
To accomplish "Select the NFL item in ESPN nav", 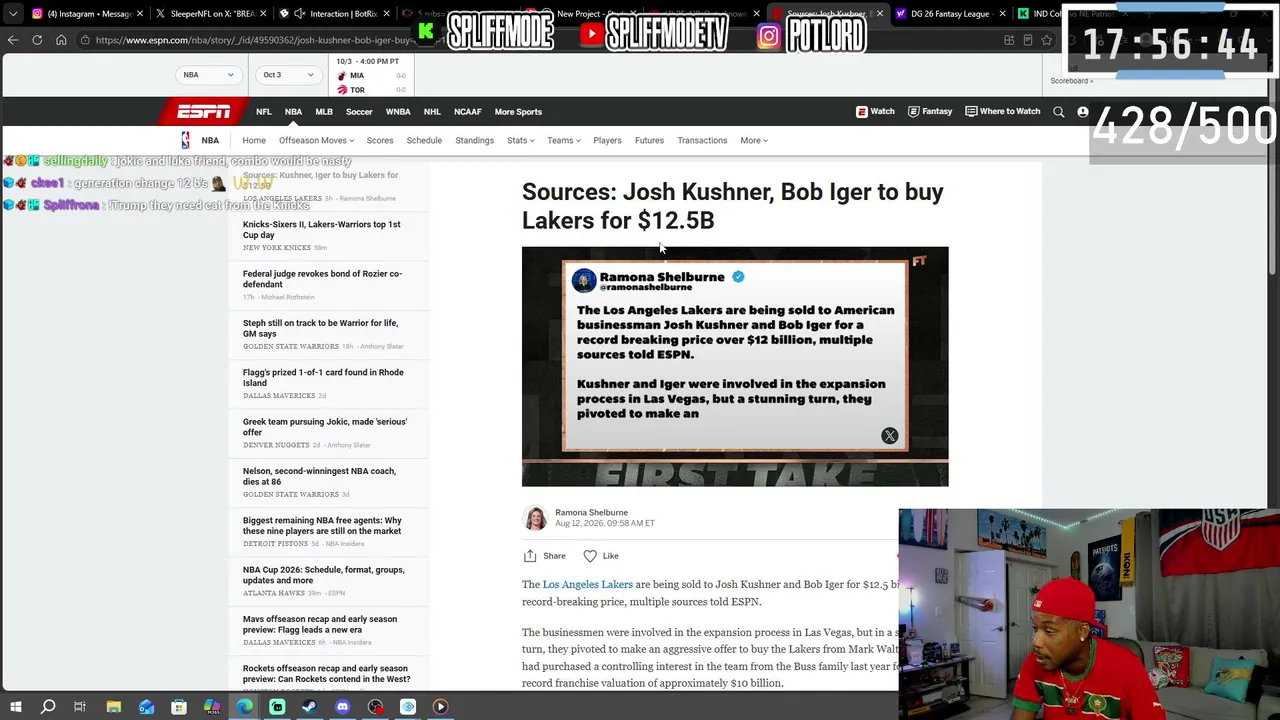I will 263,112.
